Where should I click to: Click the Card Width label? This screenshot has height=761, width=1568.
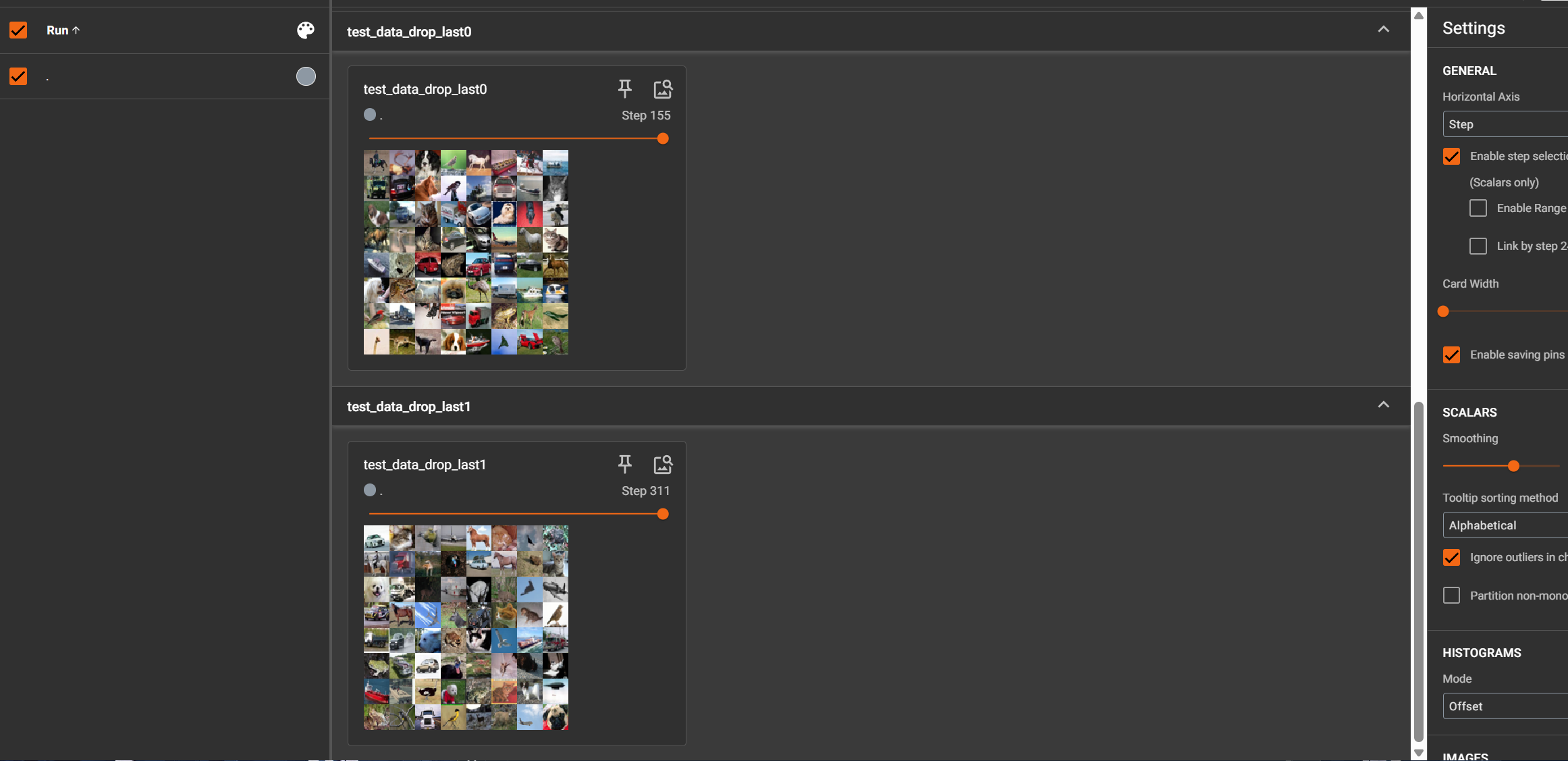point(1470,284)
